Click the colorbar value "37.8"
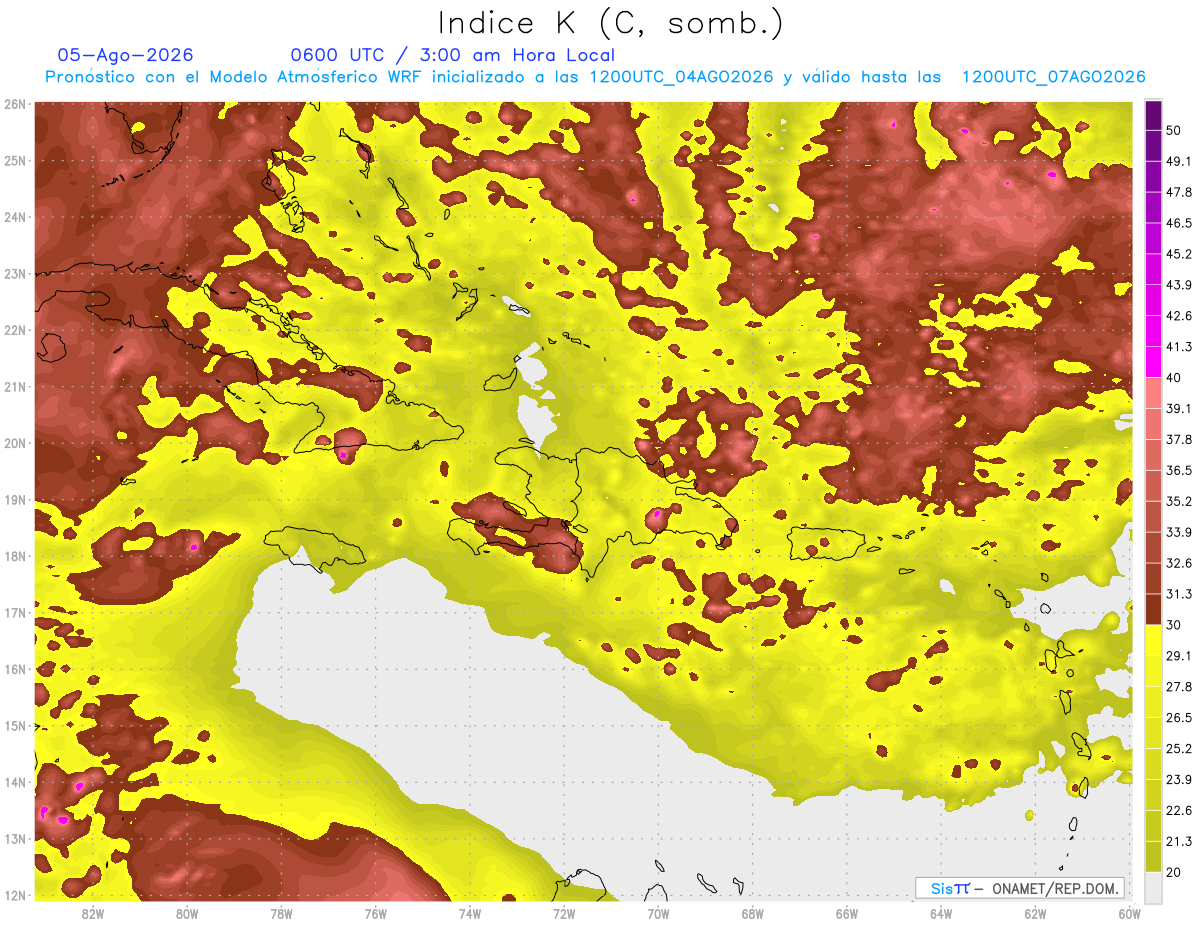Screen dimensions: 1200x927 (1178, 439)
